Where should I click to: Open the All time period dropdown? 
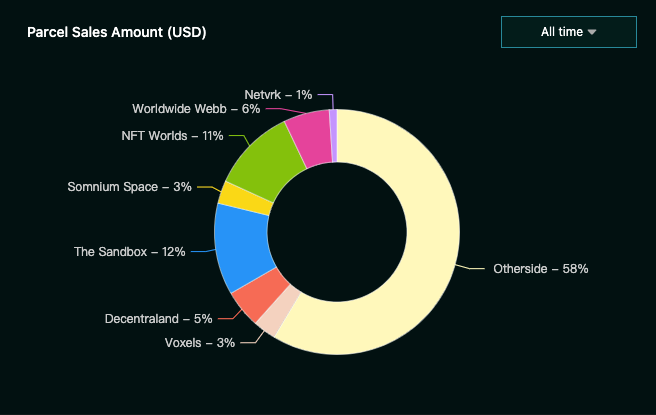569,32
